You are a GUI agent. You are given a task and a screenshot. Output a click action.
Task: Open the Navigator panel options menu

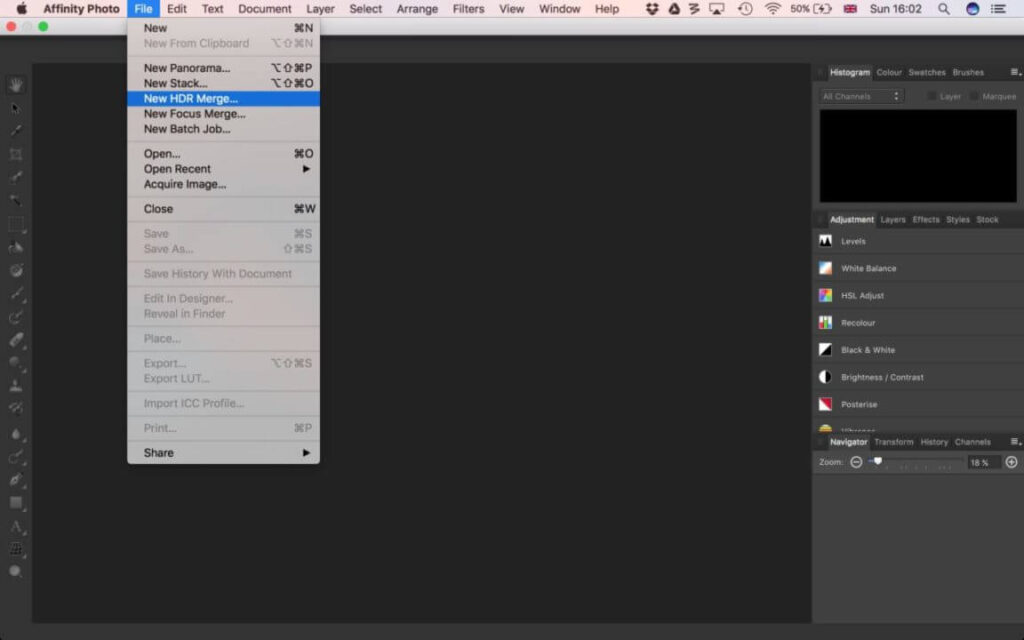tap(1016, 442)
